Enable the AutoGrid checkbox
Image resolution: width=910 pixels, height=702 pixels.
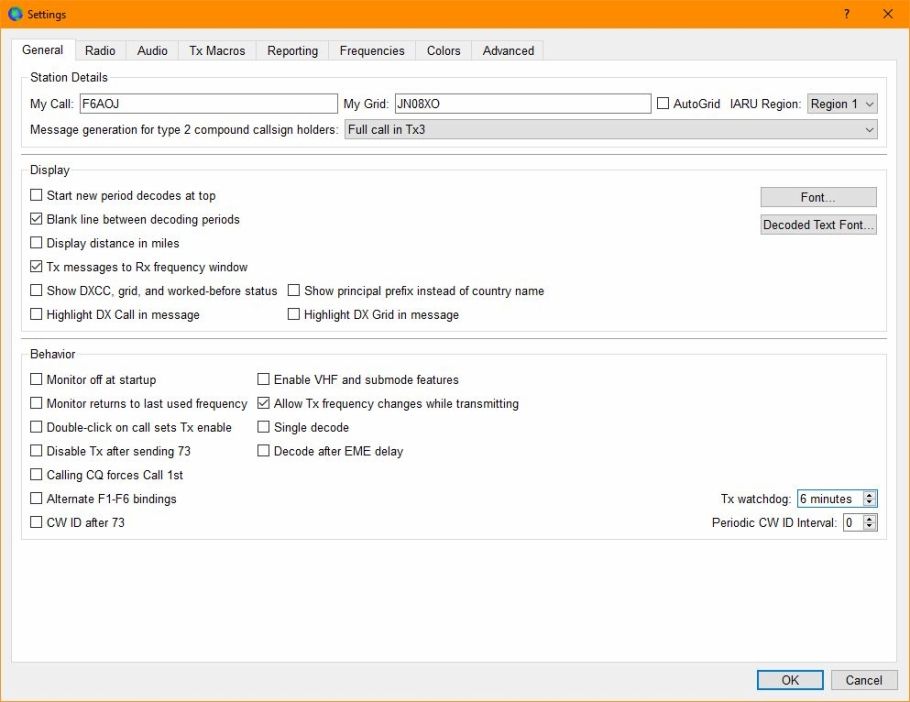[x=663, y=104]
